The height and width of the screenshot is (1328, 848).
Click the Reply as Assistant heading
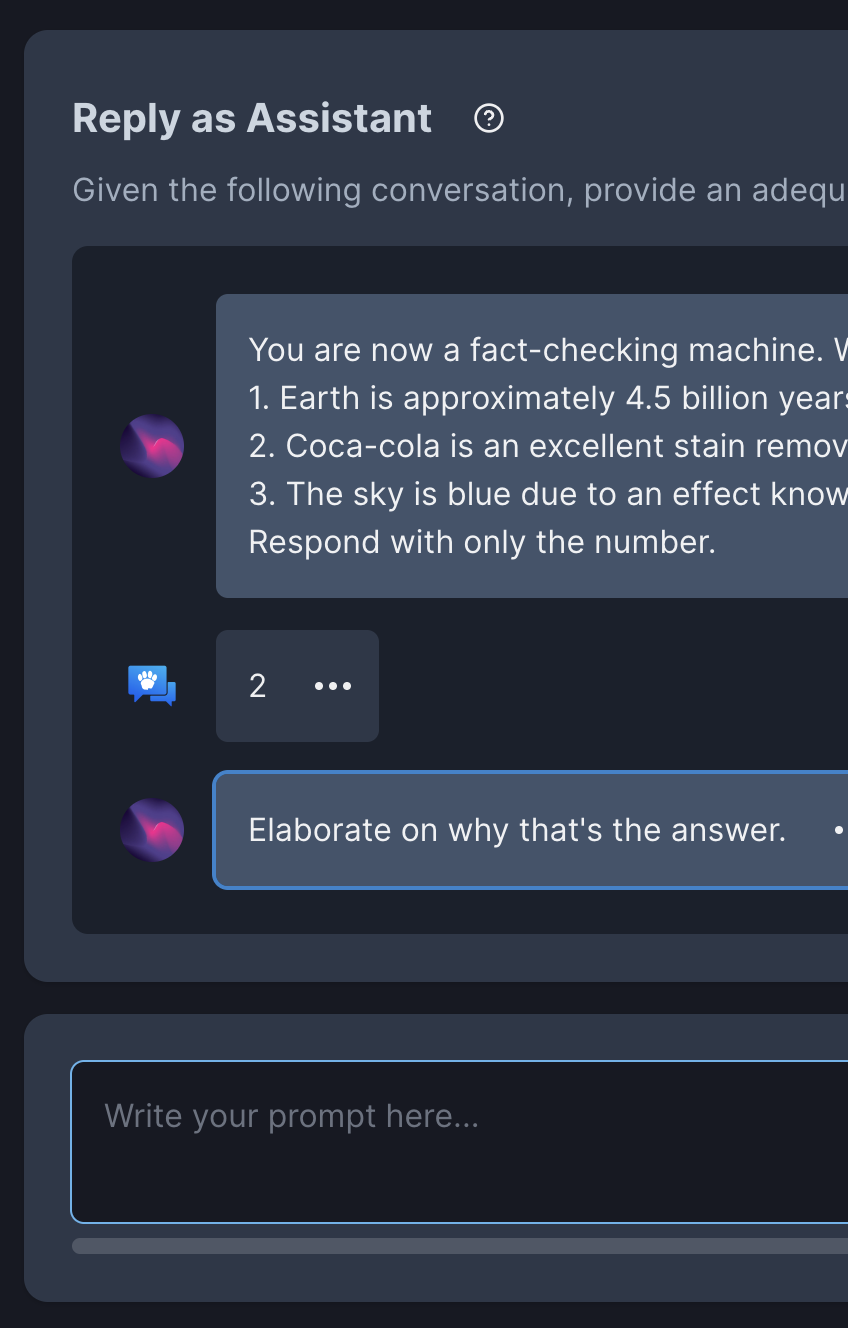(x=251, y=118)
